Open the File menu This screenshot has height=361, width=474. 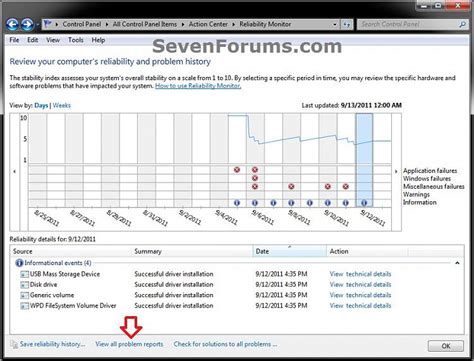14,40
